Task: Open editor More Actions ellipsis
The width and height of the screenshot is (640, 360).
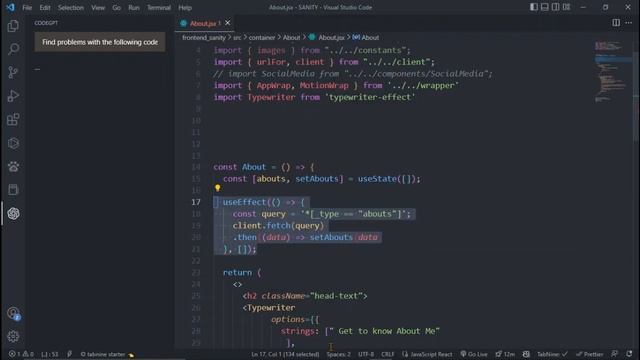Action: click(629, 23)
